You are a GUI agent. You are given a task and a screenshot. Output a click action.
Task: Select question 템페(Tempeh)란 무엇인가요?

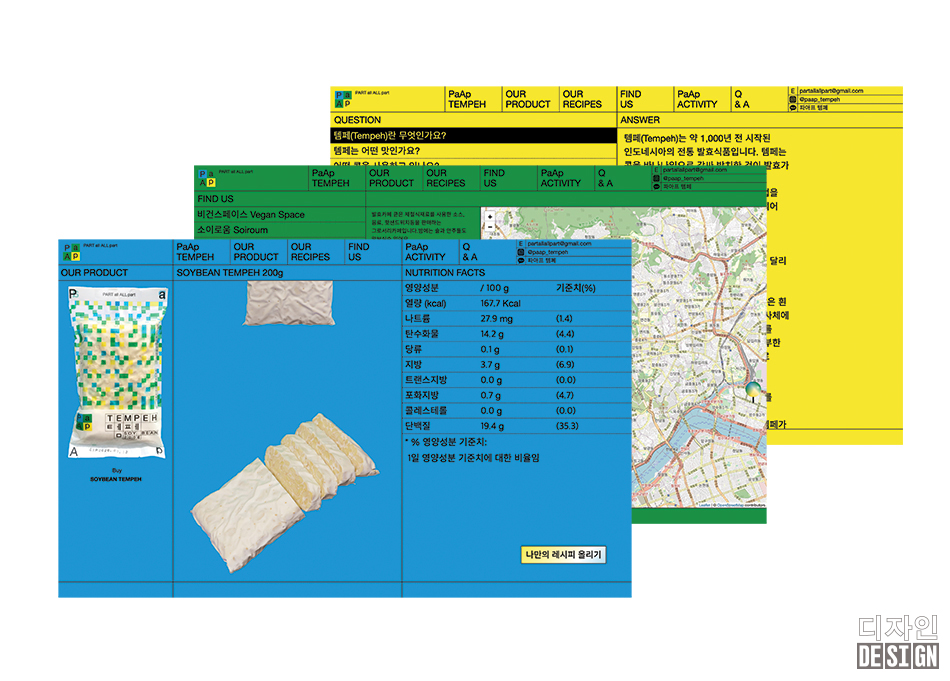(x=474, y=136)
